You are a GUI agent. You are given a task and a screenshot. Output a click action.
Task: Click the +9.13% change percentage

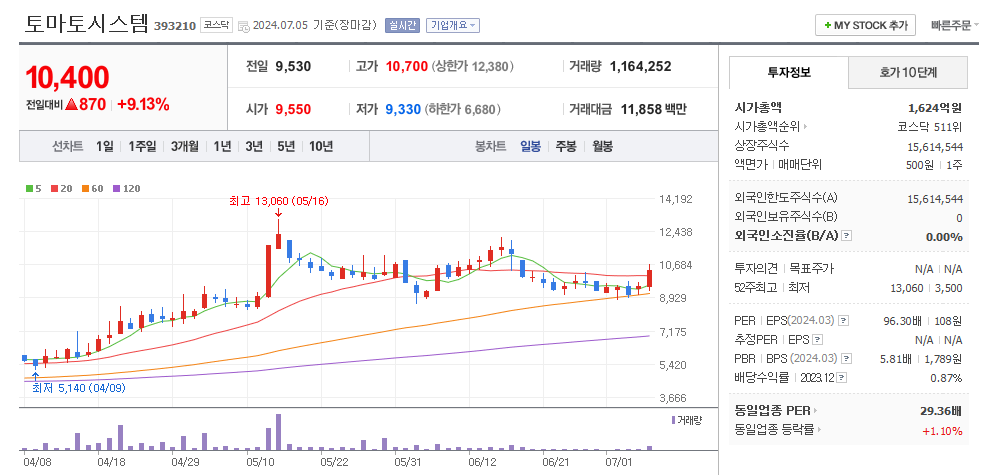click(x=143, y=105)
